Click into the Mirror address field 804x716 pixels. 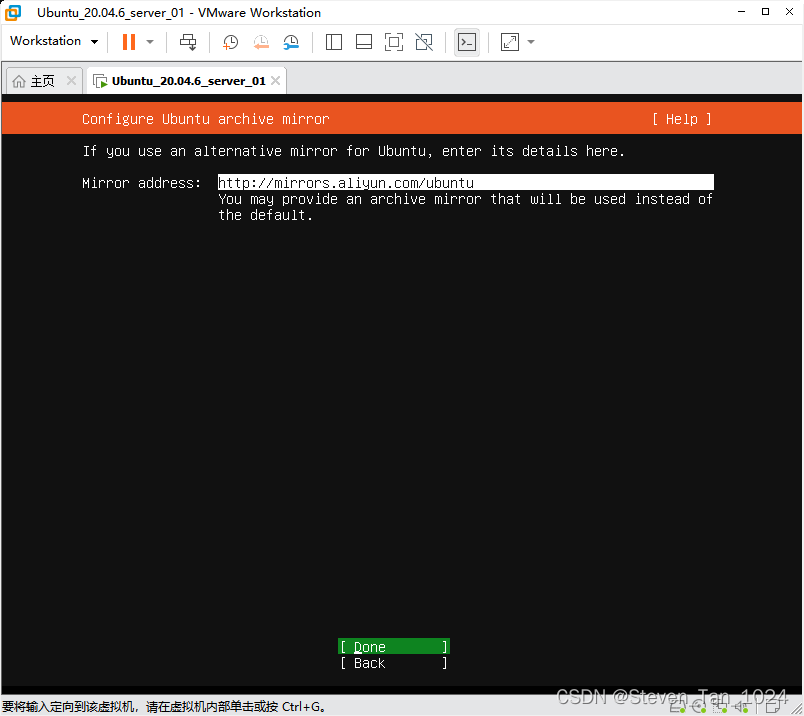click(x=466, y=183)
